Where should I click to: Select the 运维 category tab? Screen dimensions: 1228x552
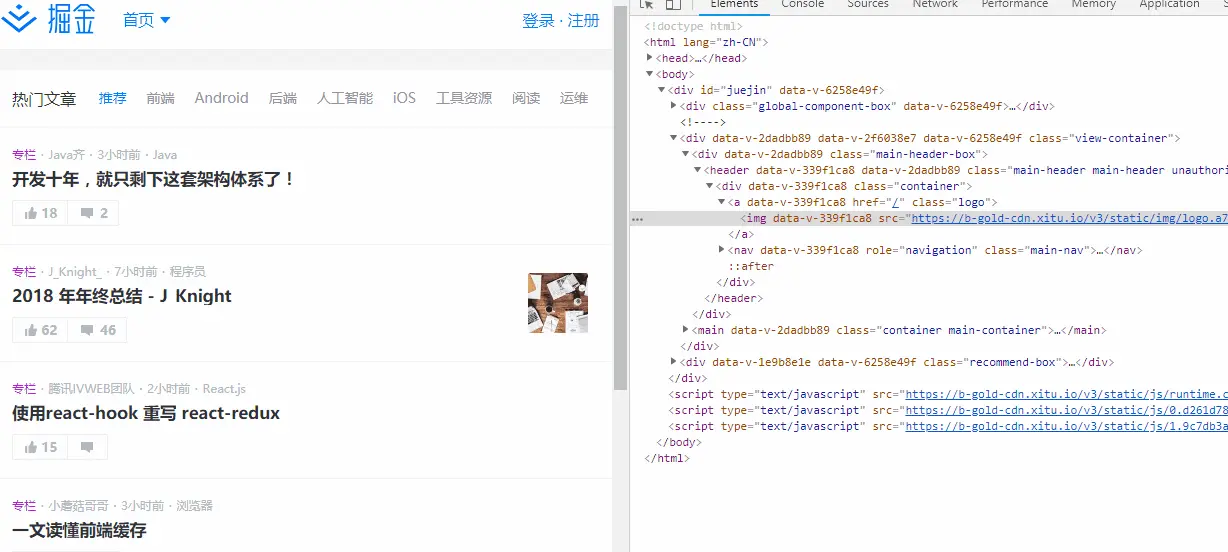point(574,98)
